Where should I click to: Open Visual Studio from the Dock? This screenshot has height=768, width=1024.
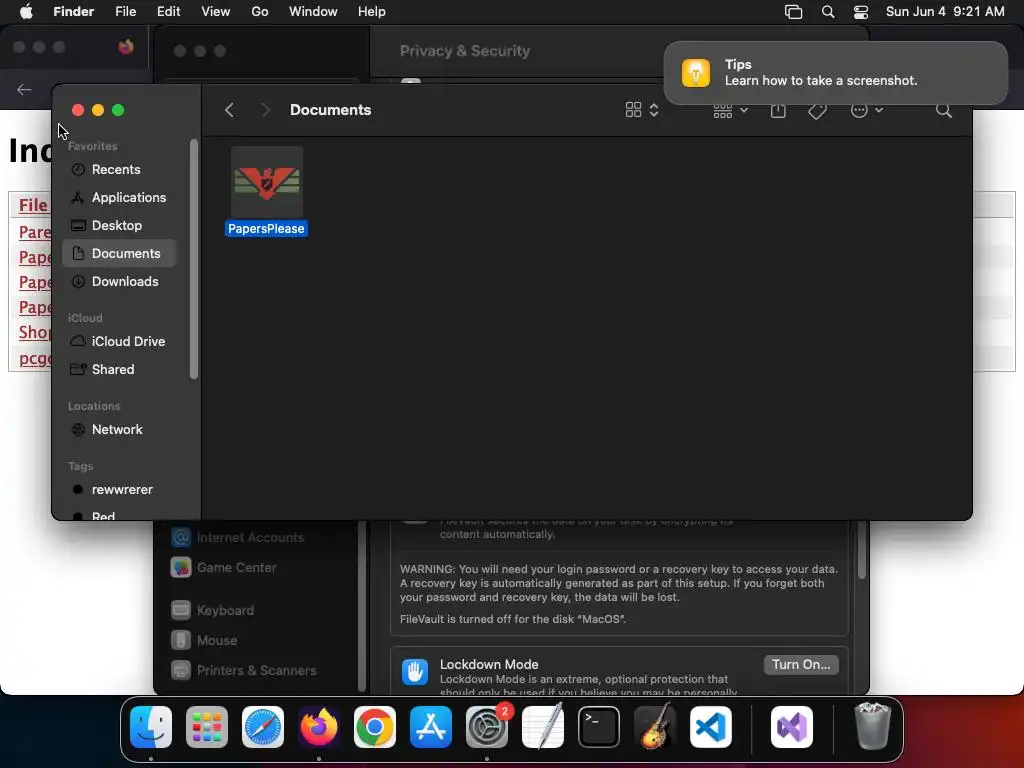point(792,727)
